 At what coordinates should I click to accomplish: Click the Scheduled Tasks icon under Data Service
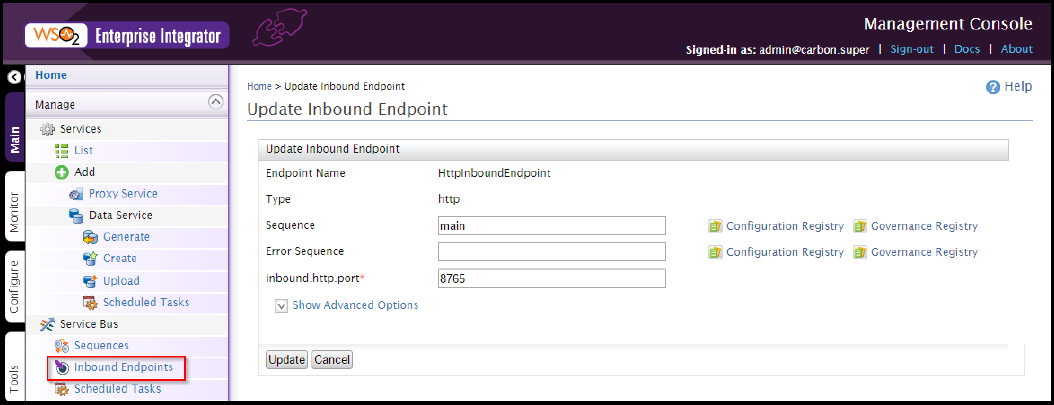tap(90, 302)
